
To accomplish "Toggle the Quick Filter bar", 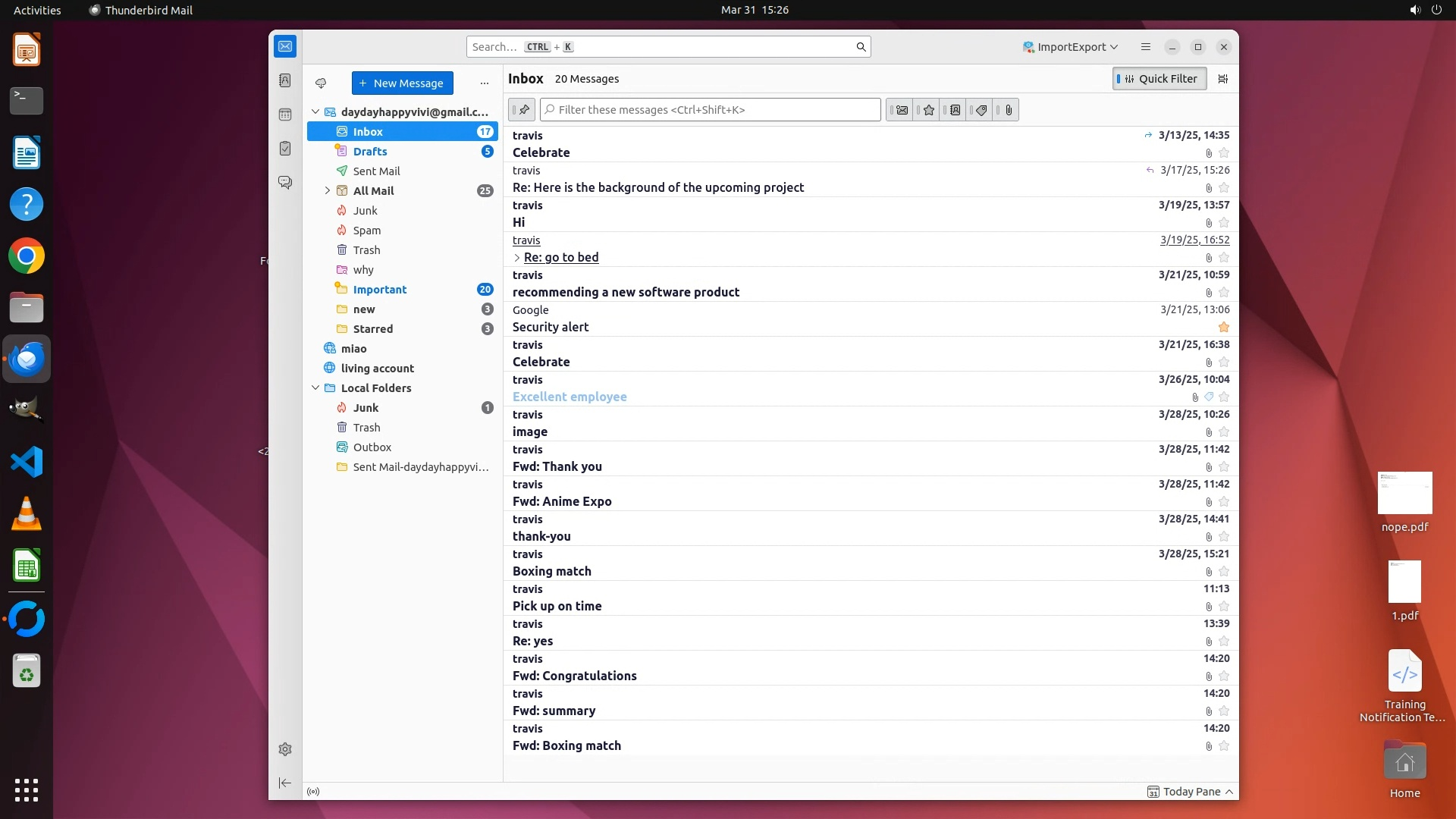I will [1159, 79].
